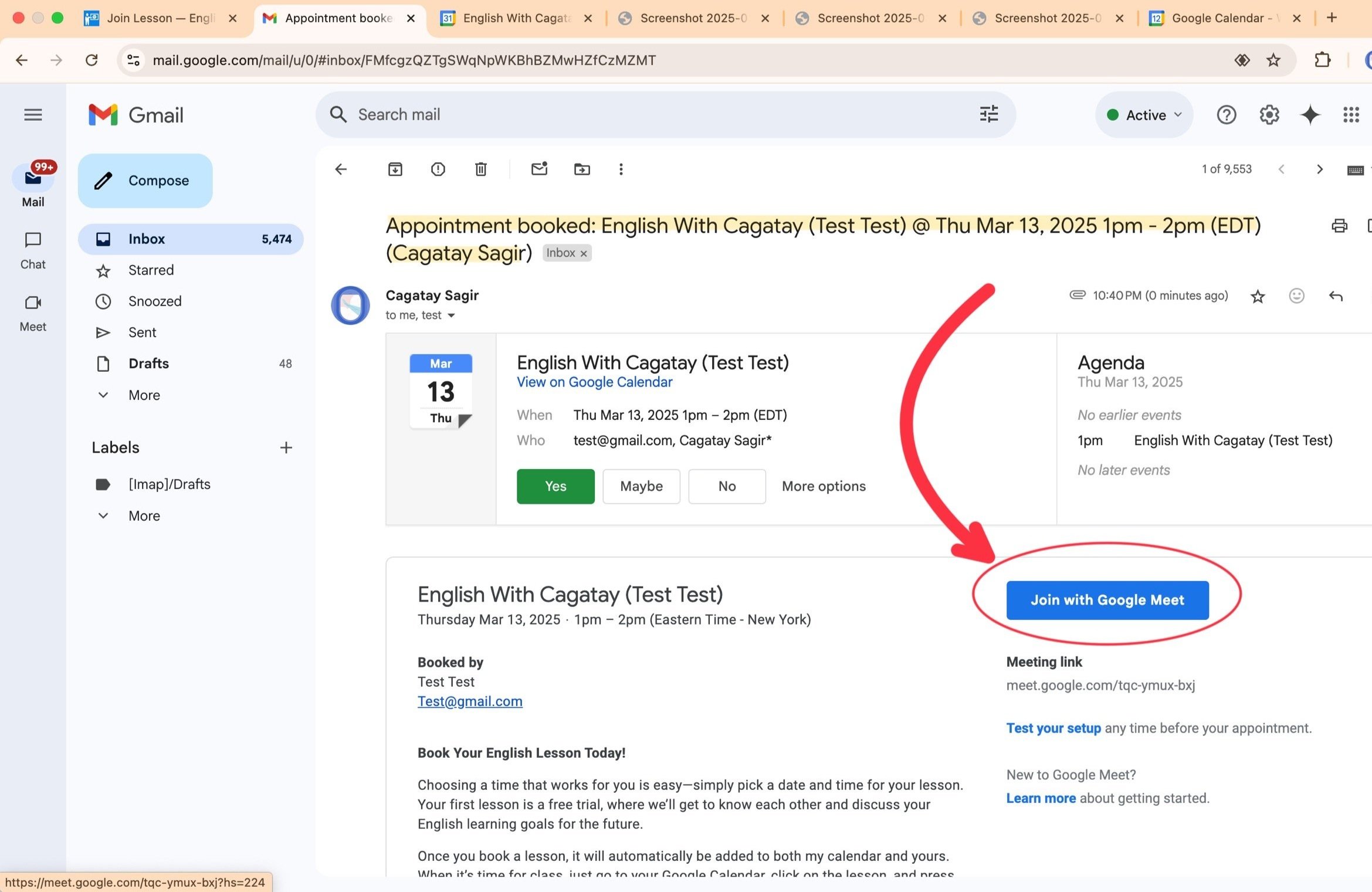Click the address bar URL
Screen dimensions: 1372x892
[x=404, y=60]
